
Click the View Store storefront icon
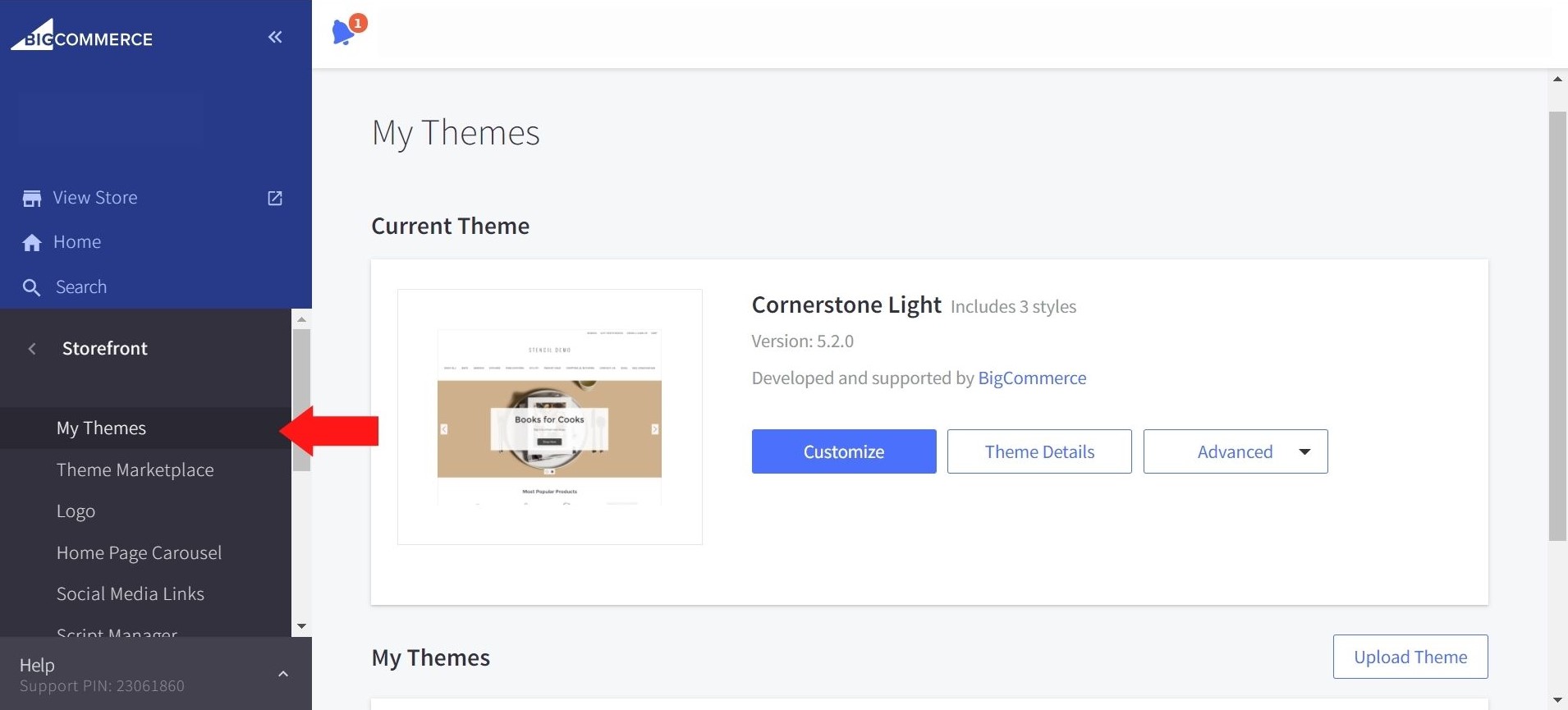tap(32, 199)
